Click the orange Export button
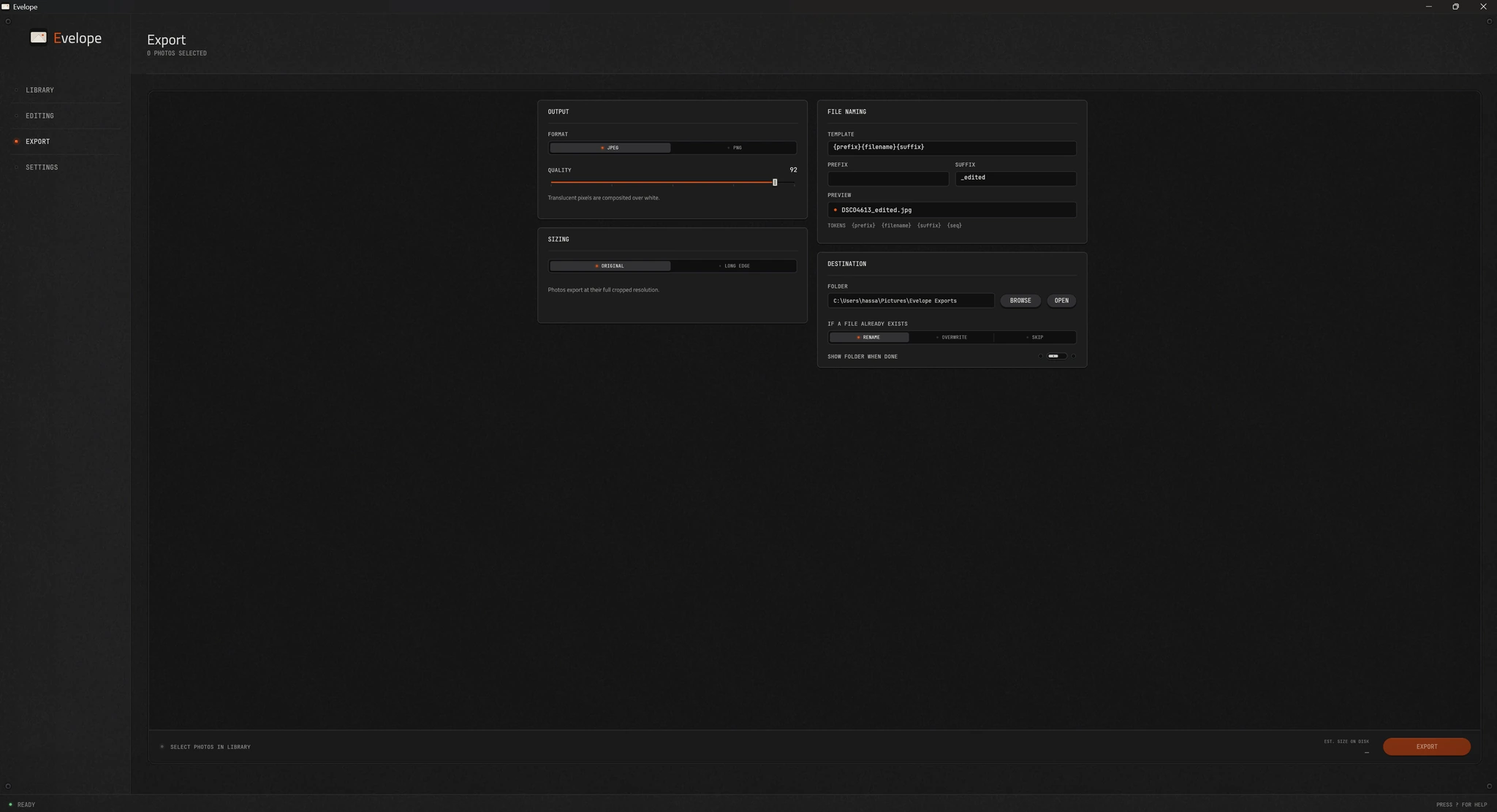 [1426, 746]
